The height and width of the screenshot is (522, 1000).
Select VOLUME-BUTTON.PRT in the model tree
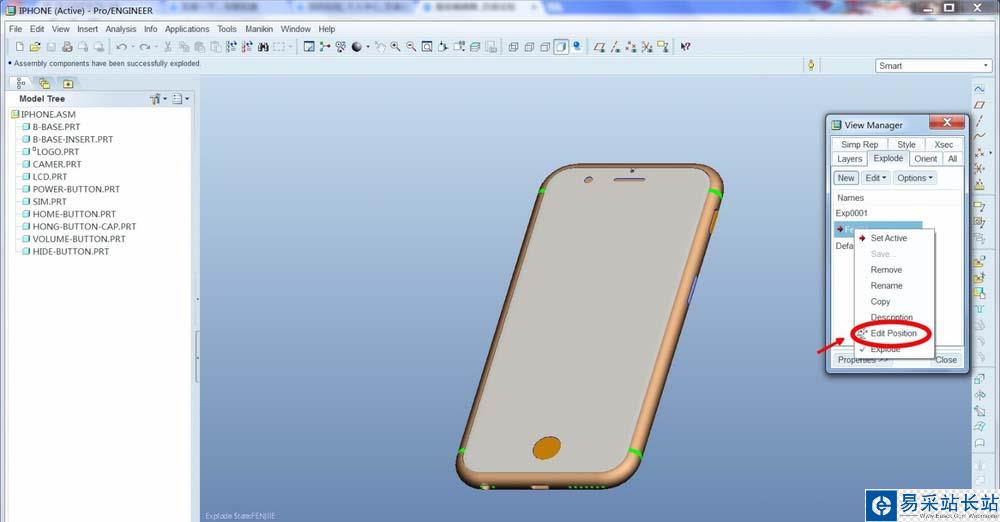pyautogui.click(x=74, y=239)
